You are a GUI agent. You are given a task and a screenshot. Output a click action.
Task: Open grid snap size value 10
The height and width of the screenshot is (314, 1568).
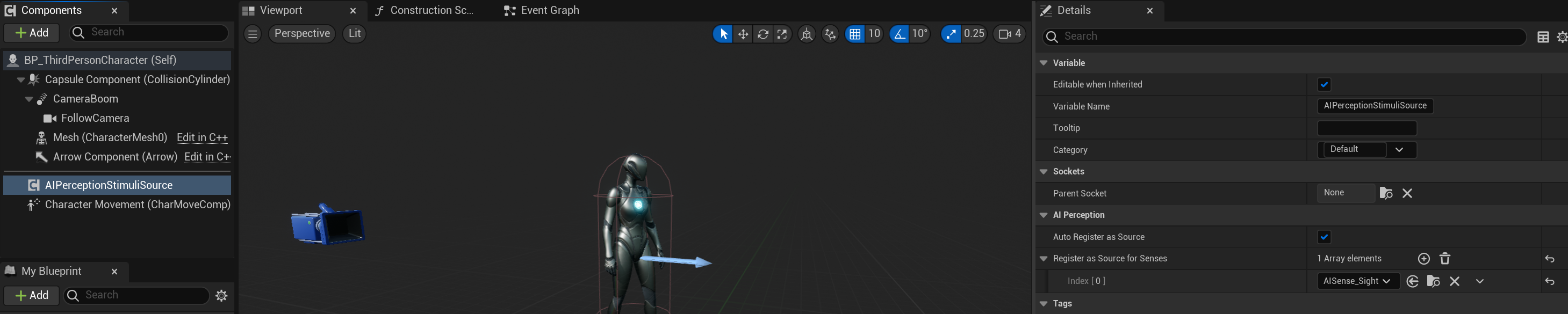click(874, 34)
